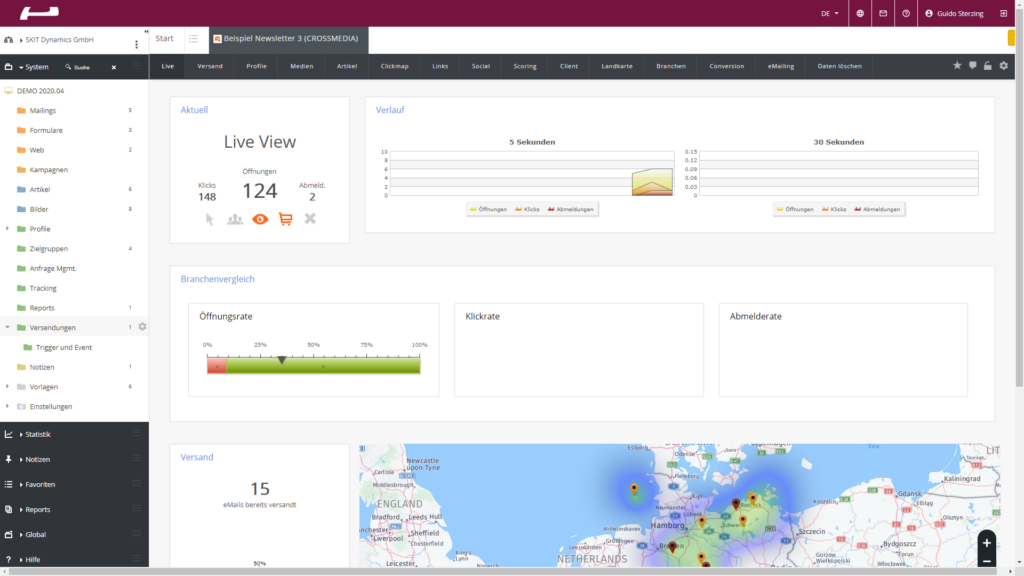The width and height of the screenshot is (1024, 576).
Task: Click the cursor/click icon beside Klicks count
Action: click(x=210, y=219)
